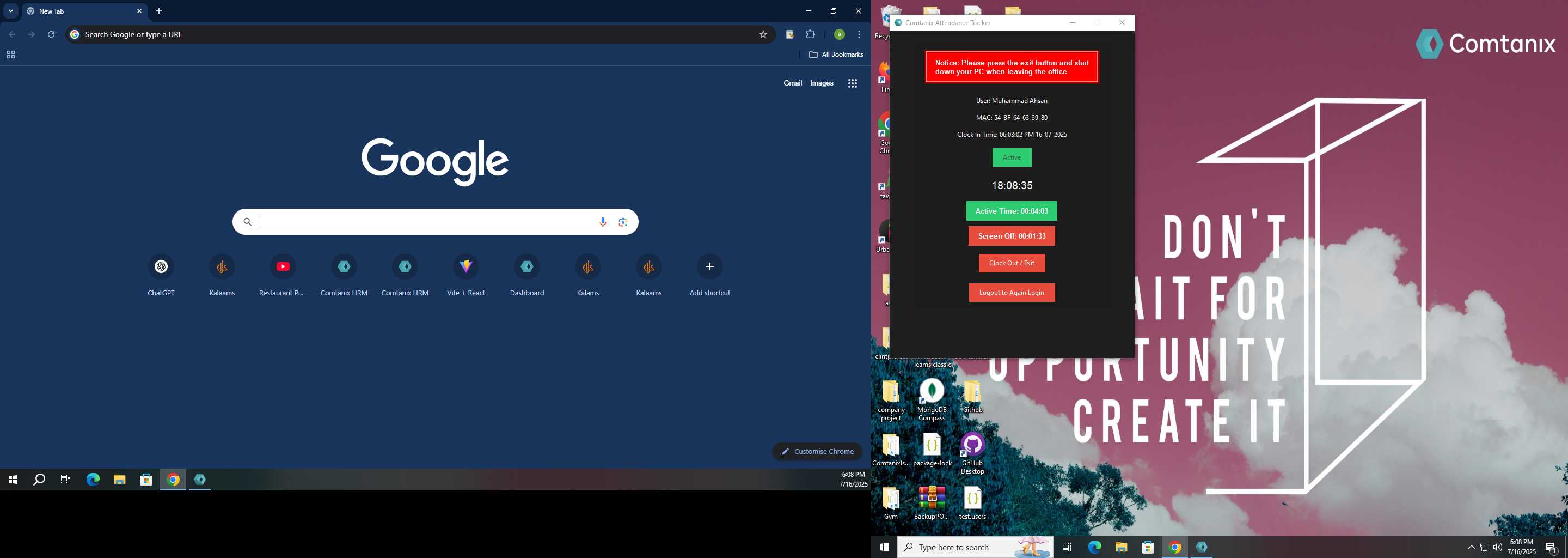Open the Vite + React shortcut

pos(465,275)
